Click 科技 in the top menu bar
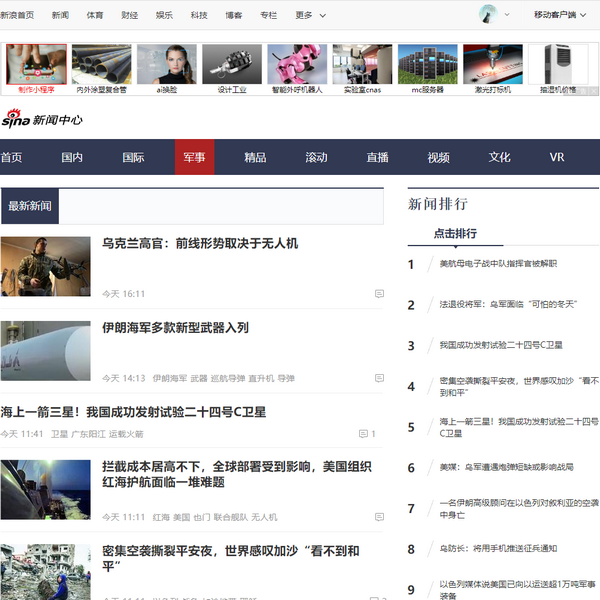The height and width of the screenshot is (600, 600). (199, 16)
